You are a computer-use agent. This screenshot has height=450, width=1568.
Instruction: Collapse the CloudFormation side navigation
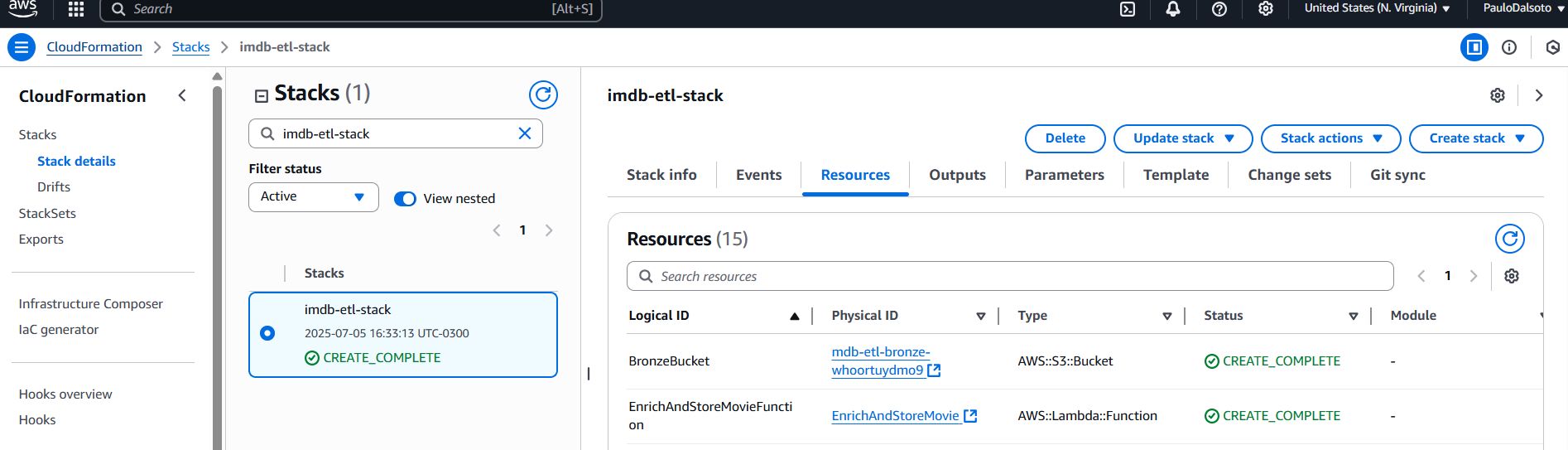click(x=182, y=96)
